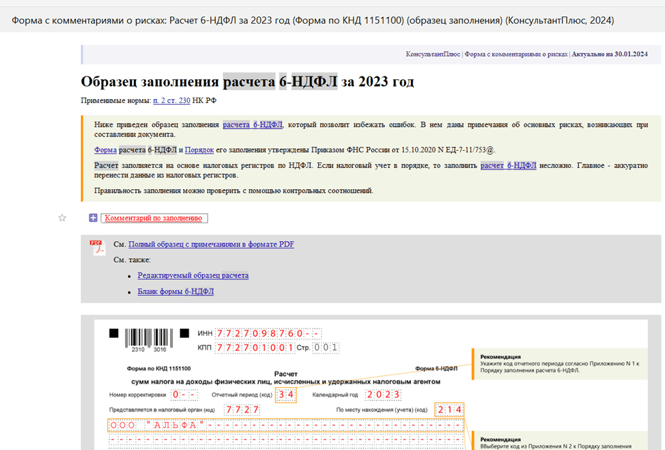Open the расчета 6-НДФЛ link in the first paragraph
The height and width of the screenshot is (450, 665).
[x=254, y=126]
